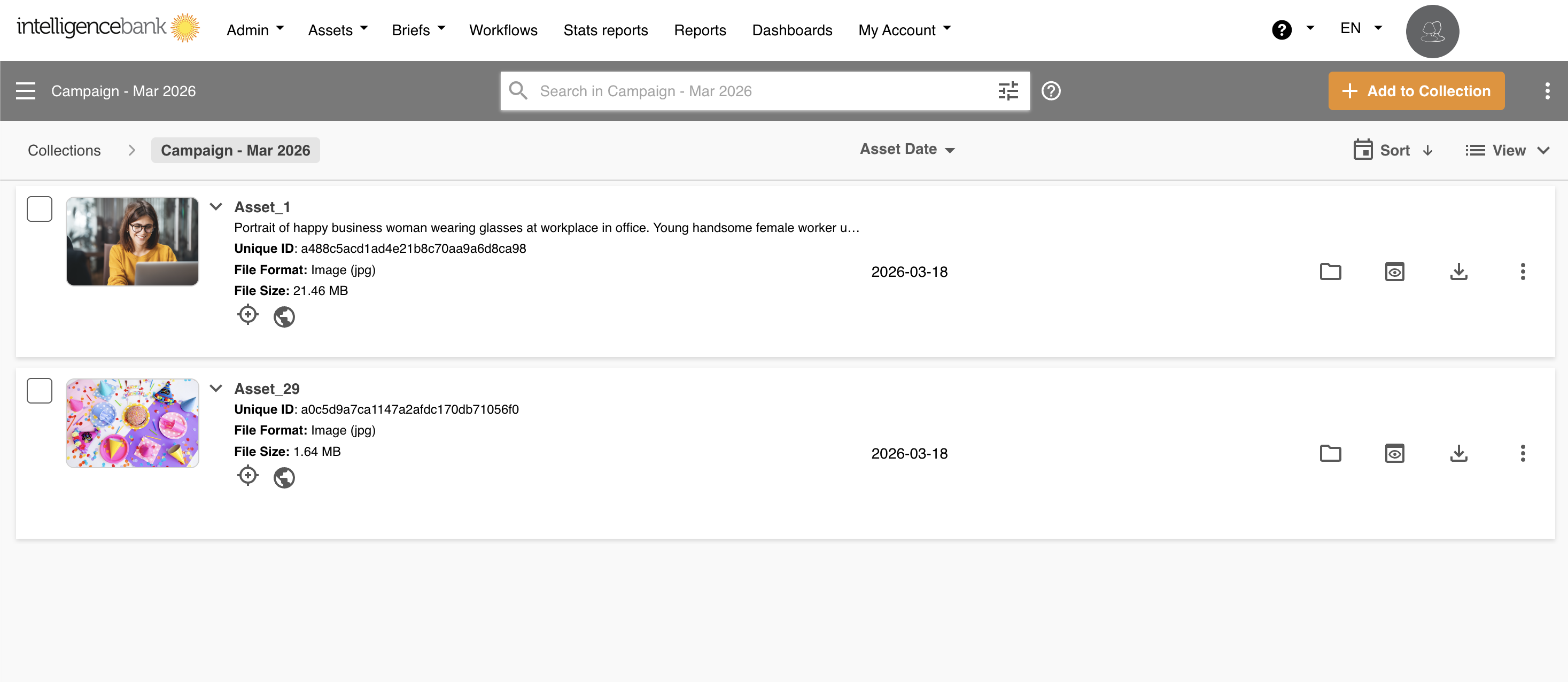The height and width of the screenshot is (682, 1568).
Task: Open Asset_29's three-dot options menu
Action: point(1523,454)
